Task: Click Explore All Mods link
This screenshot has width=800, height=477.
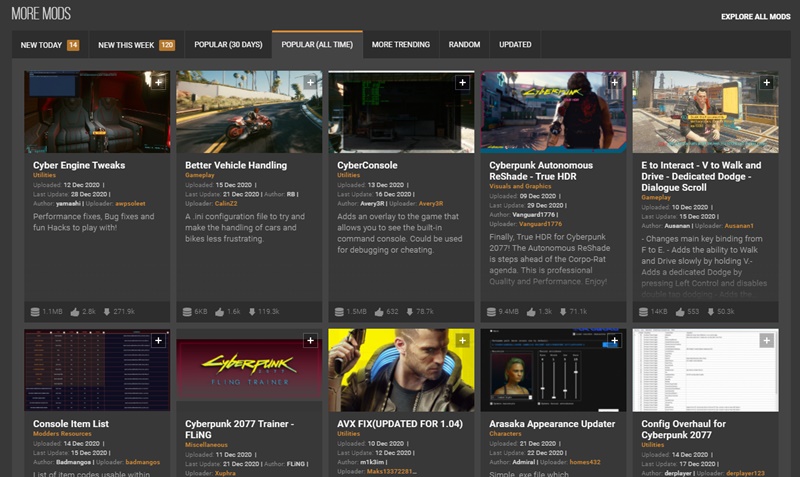Action: tap(756, 17)
